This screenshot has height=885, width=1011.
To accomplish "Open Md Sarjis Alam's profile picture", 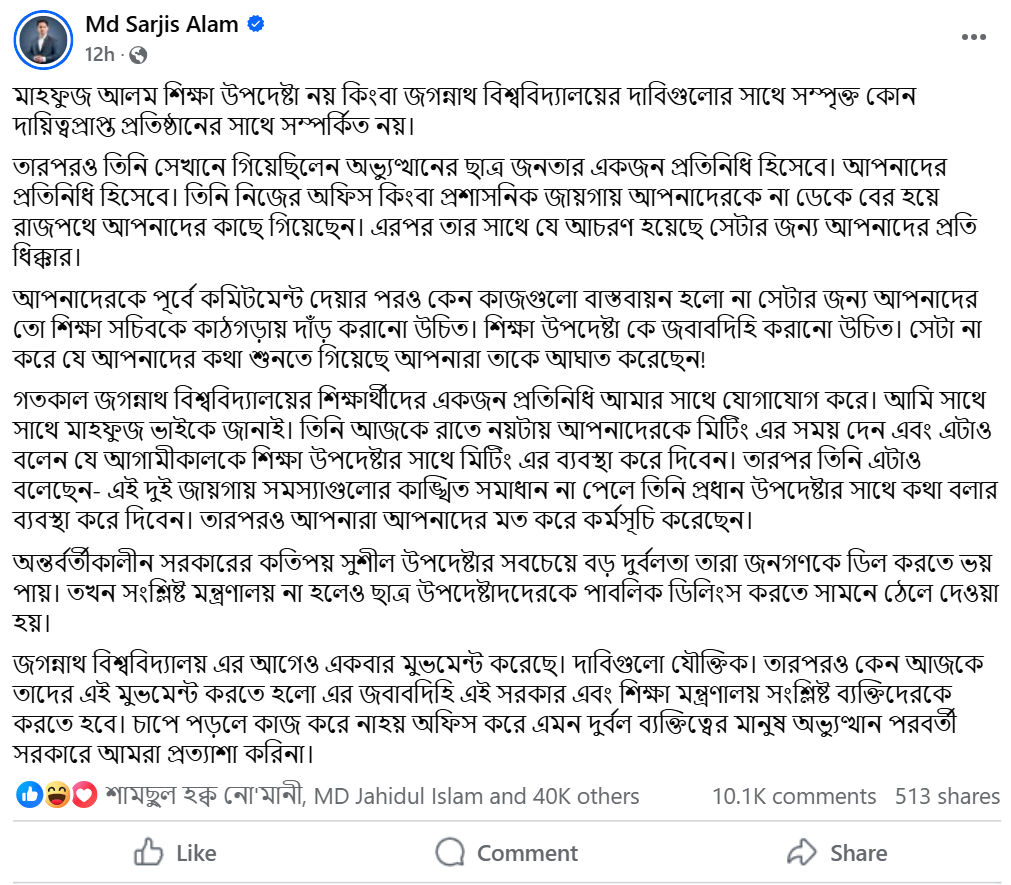I will pos(42,40).
